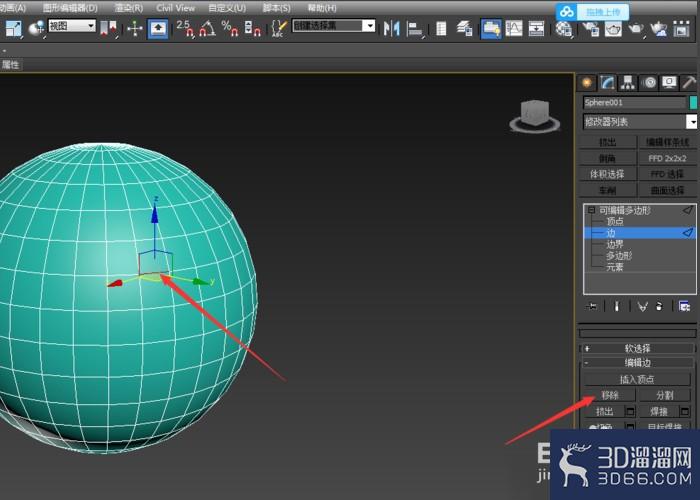This screenshot has height=500, width=700.
Task: Open the layer manager list icon
Action: coord(441,29)
